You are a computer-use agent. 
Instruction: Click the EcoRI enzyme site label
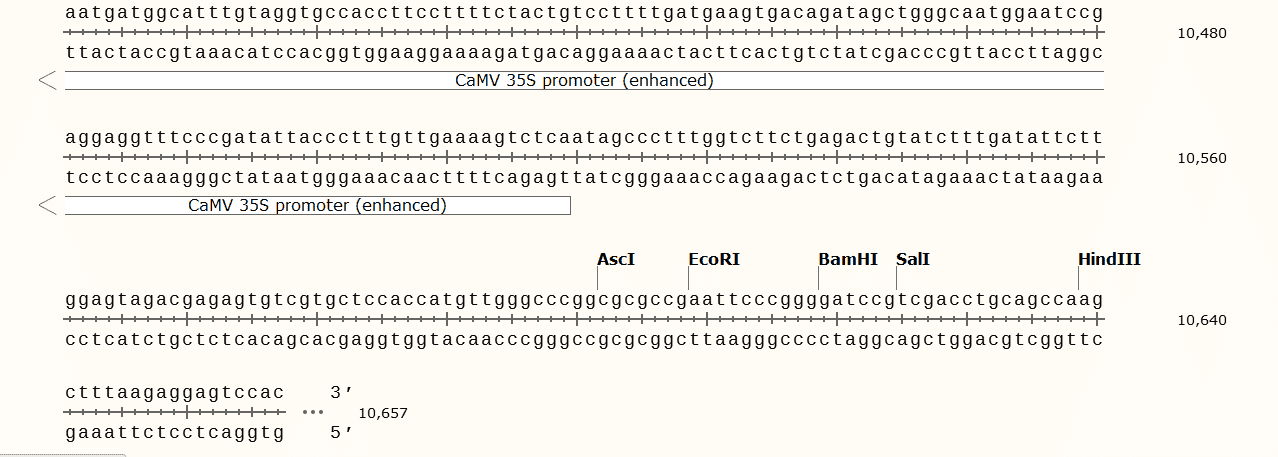(x=714, y=260)
